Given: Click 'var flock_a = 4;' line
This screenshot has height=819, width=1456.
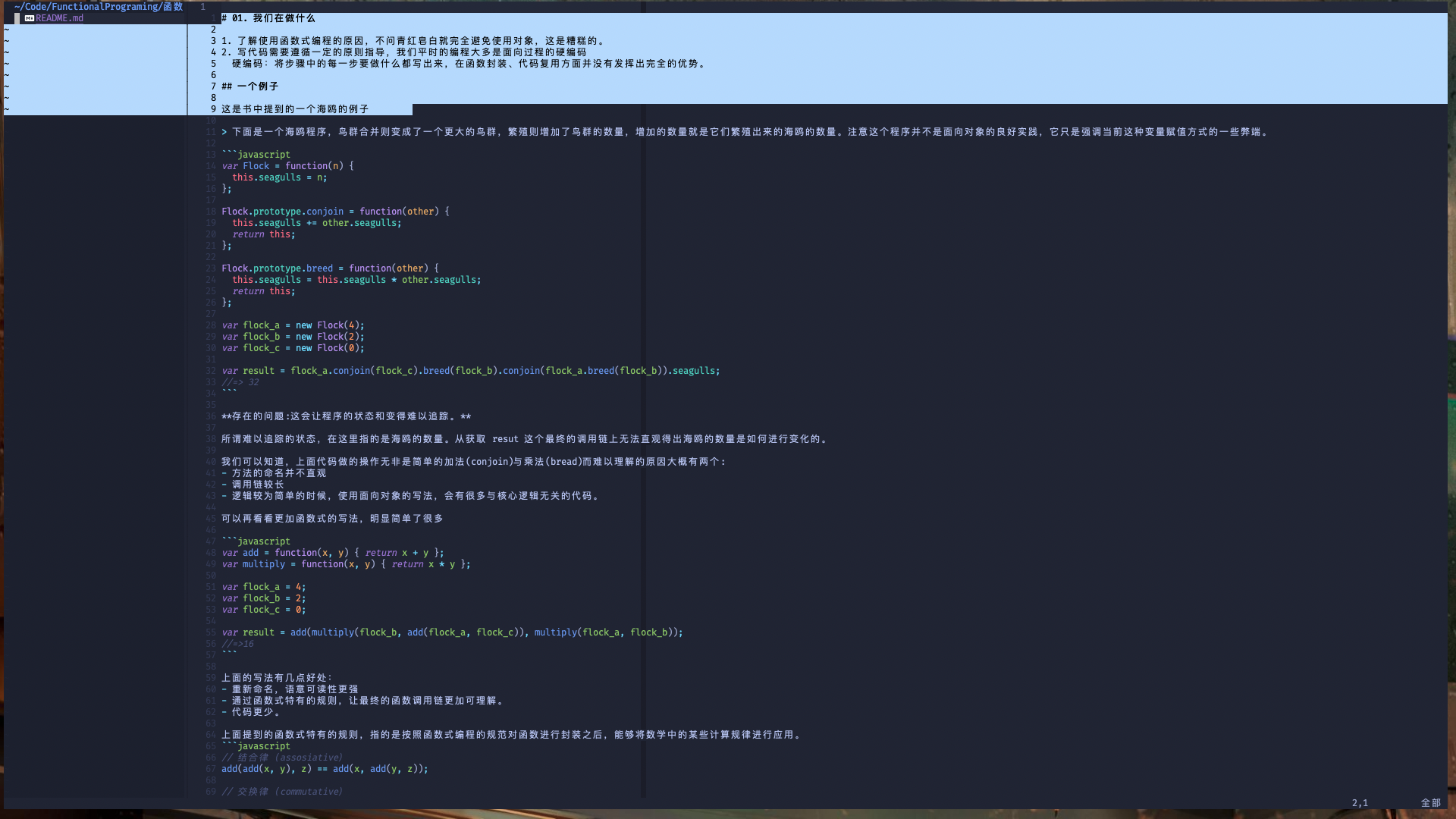Looking at the screenshot, I should (264, 587).
